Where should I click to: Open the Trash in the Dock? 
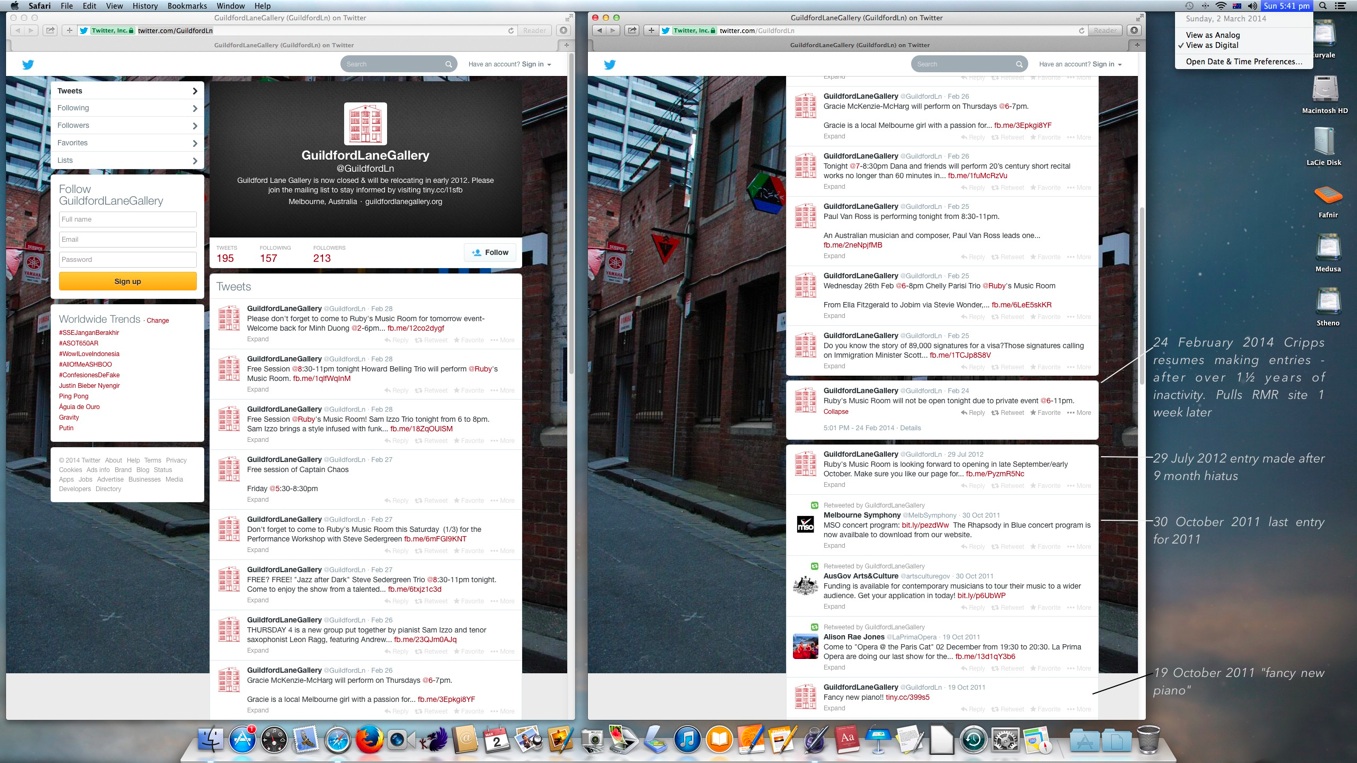(1148, 739)
